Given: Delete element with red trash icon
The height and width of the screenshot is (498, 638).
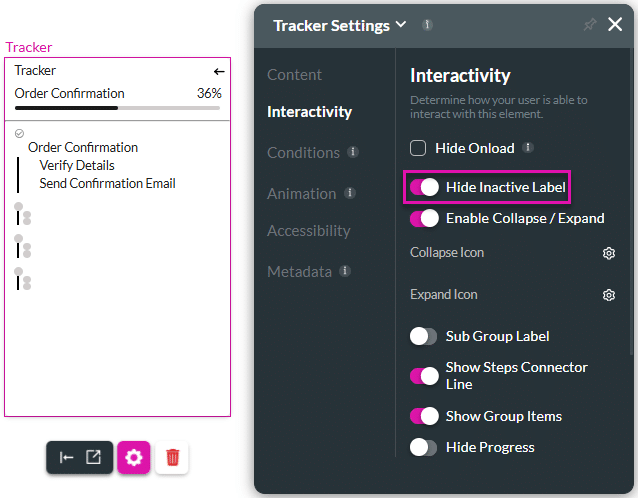Looking at the screenshot, I should 172,457.
